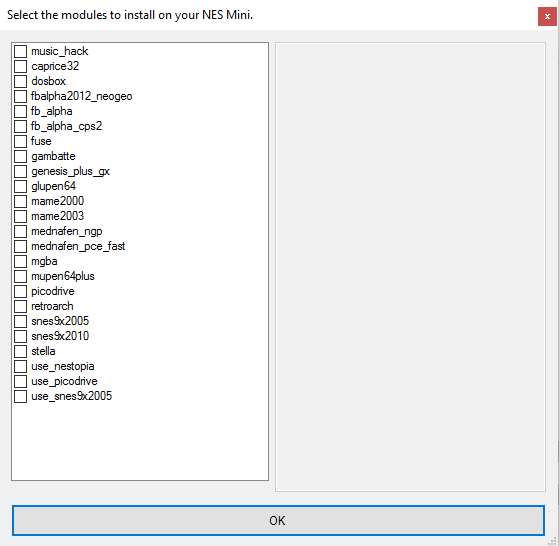Viewport: 559px width, 546px height.
Task: Check the caprice32 module
Action: [x=20, y=66]
